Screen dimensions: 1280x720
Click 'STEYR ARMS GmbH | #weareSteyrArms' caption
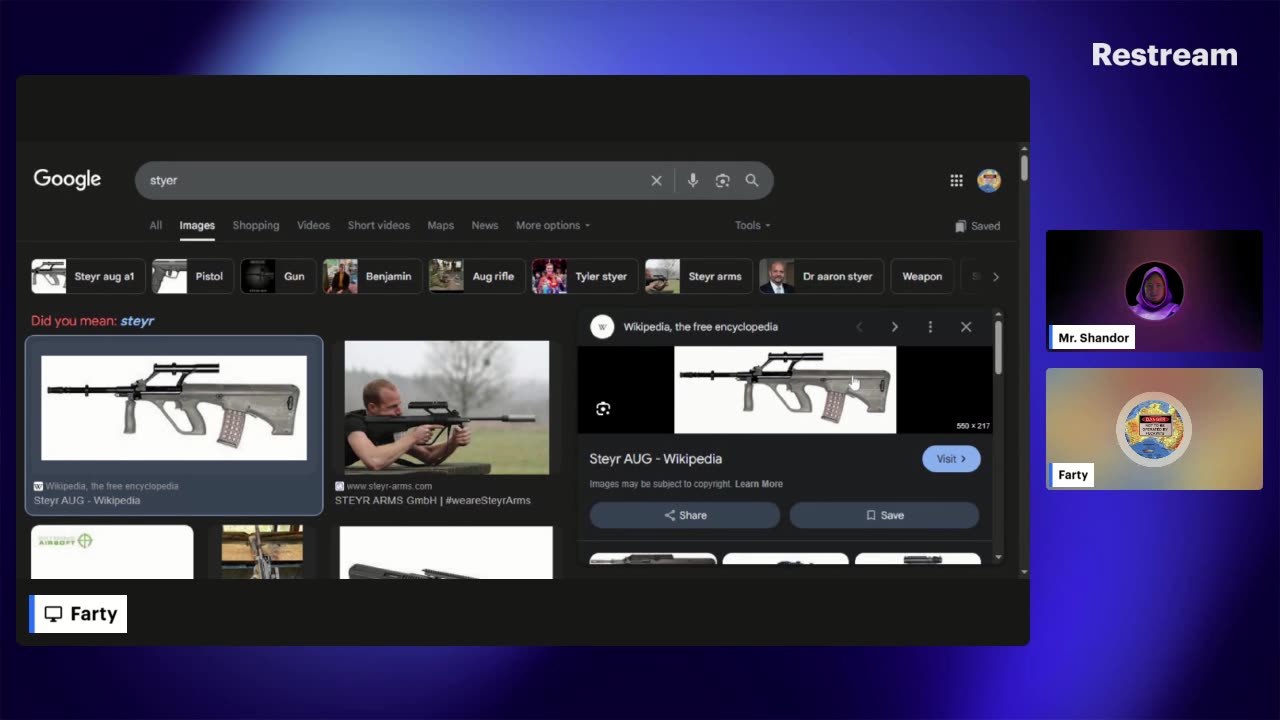(433, 501)
